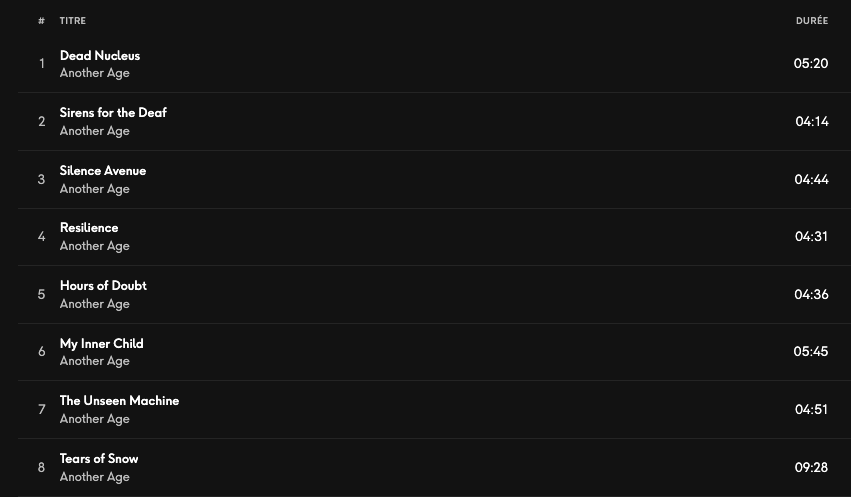Open the track Silence Avenue

103,171
